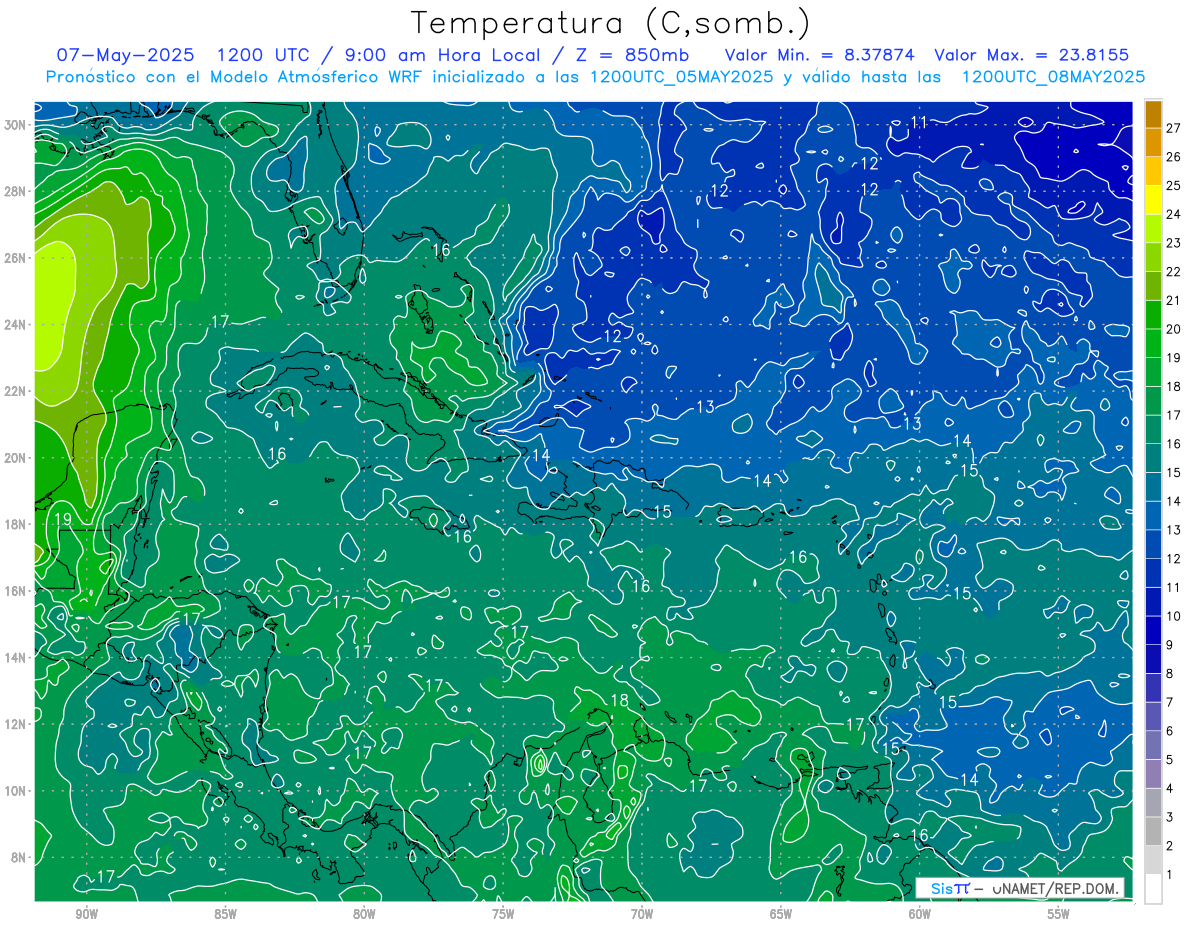Click the title "Temperatura (C,somb.)"
Screen dimensions: 1200x927
pyautogui.click(x=611, y=23)
